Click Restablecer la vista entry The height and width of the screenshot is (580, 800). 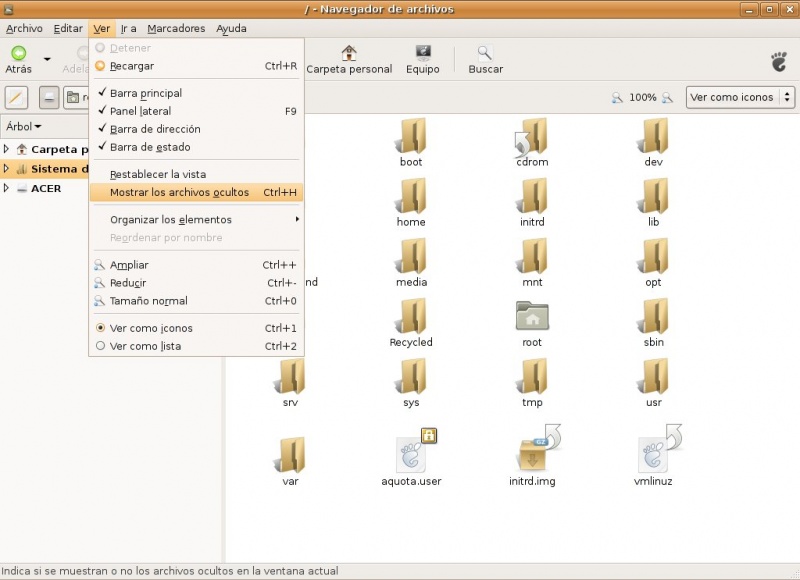coord(158,174)
